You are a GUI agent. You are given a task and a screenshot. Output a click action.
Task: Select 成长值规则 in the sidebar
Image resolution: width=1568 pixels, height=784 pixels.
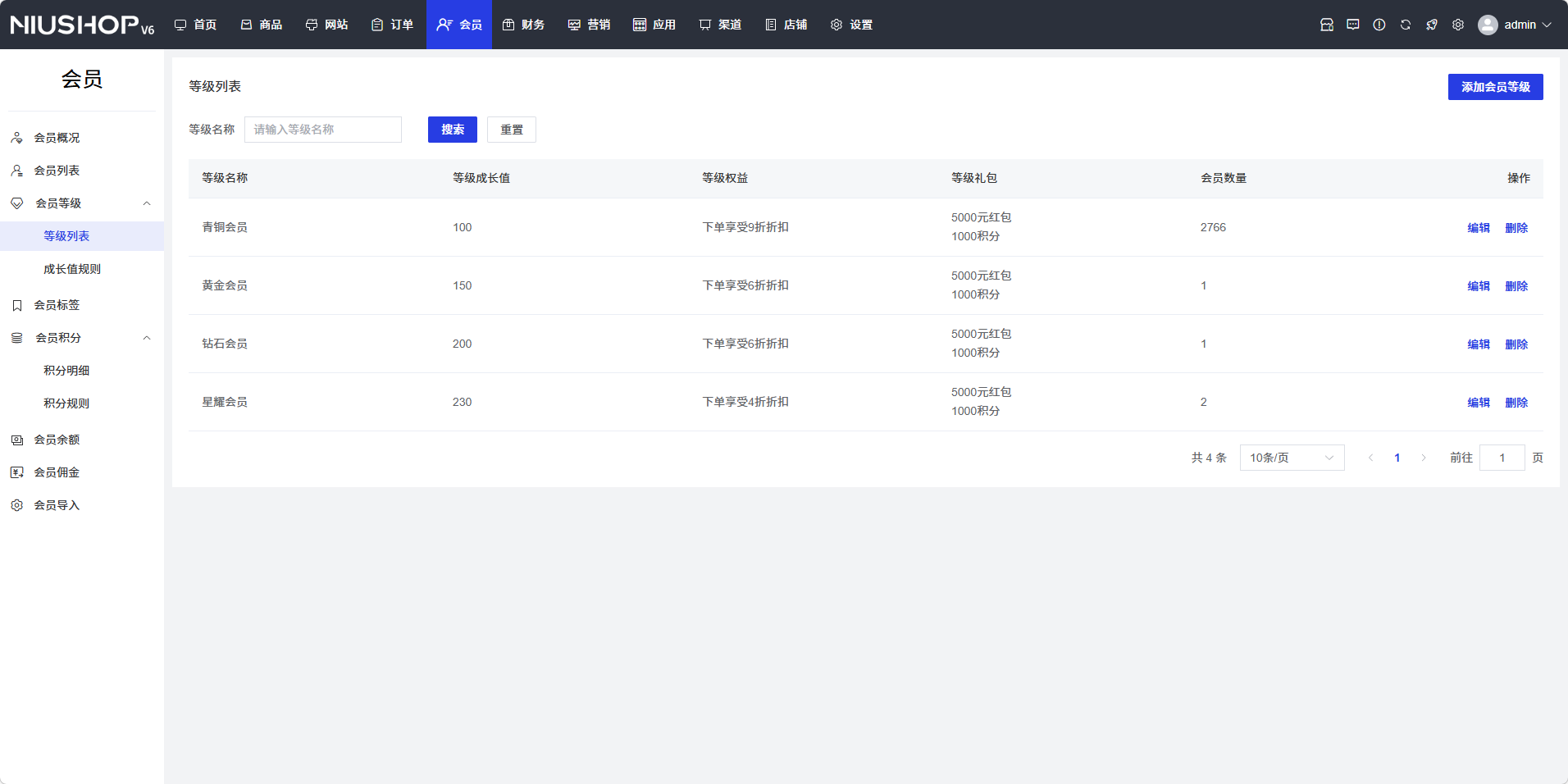pos(72,269)
